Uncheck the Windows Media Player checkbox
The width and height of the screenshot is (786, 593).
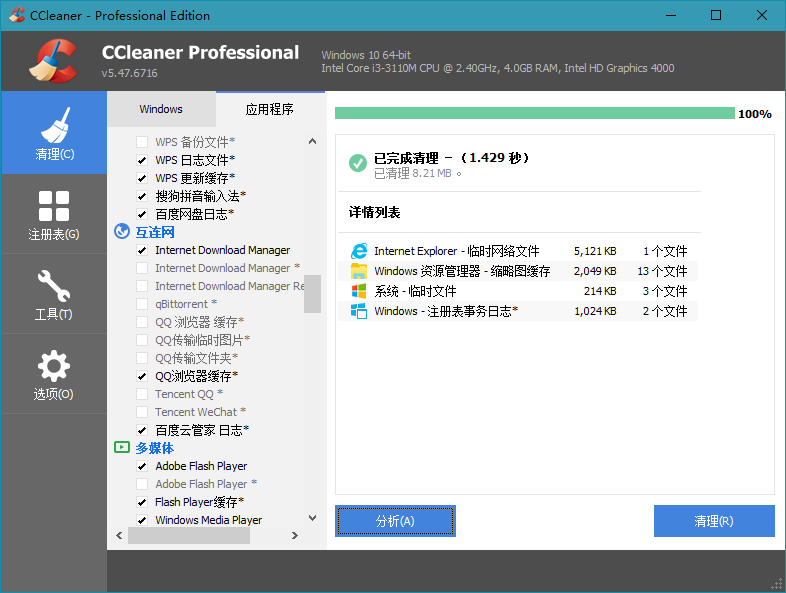[142, 520]
